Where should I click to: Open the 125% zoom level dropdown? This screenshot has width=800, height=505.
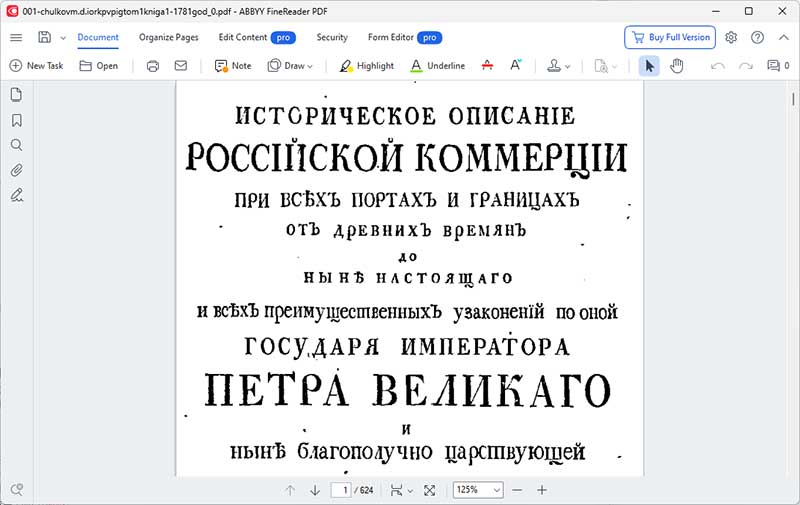pos(478,490)
